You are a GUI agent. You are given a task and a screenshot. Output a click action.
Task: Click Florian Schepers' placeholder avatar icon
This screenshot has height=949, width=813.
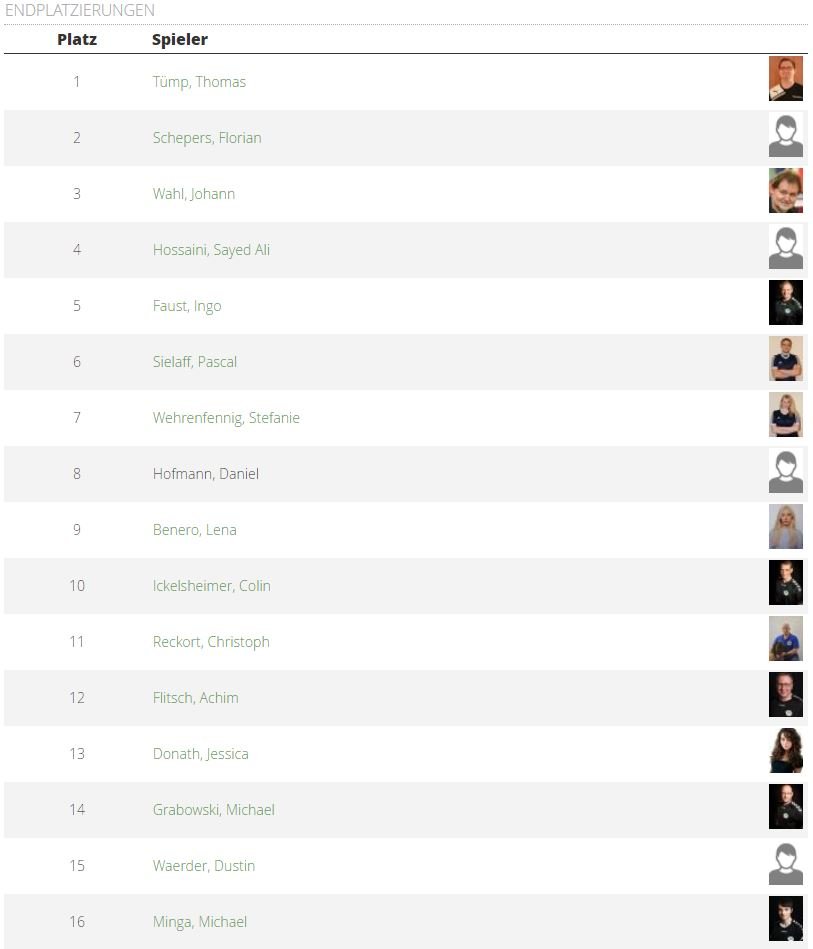(785, 135)
